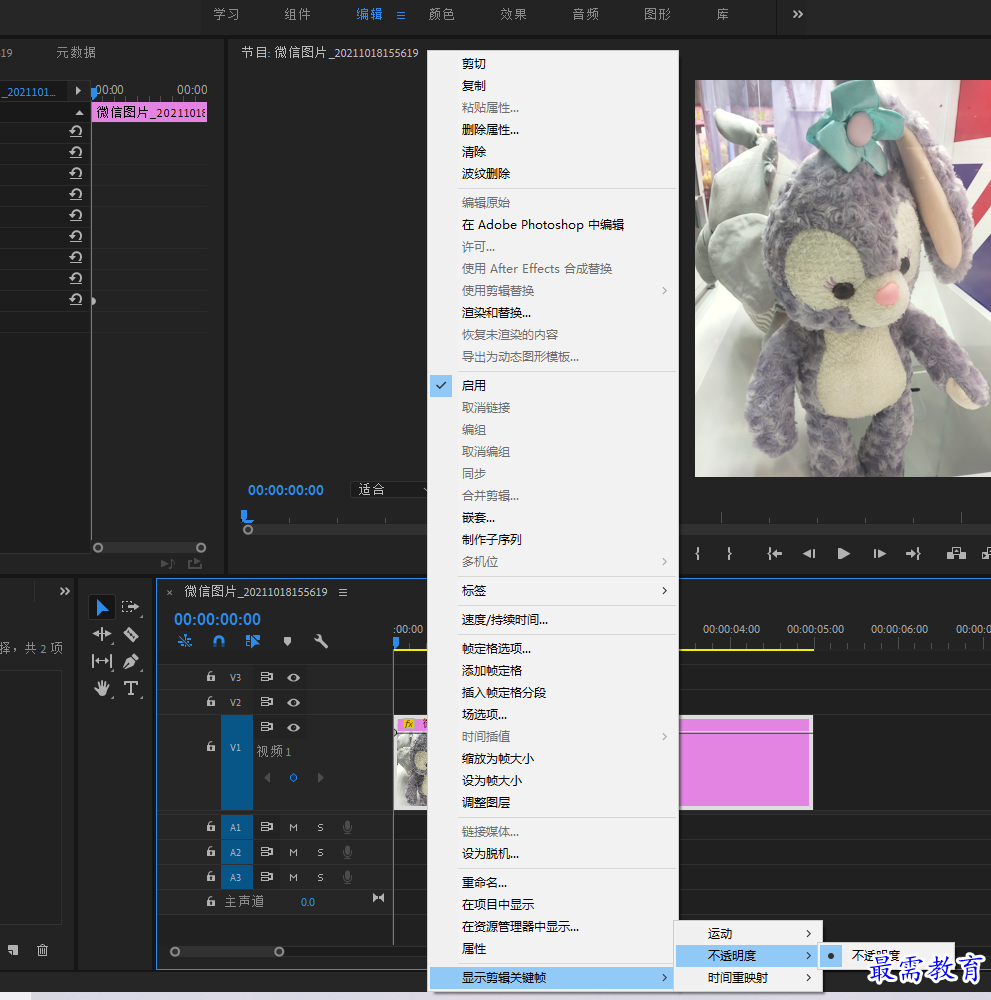Screen dimensions: 991x1000
Task: Toggle V2 track output eye
Action: tap(293, 702)
